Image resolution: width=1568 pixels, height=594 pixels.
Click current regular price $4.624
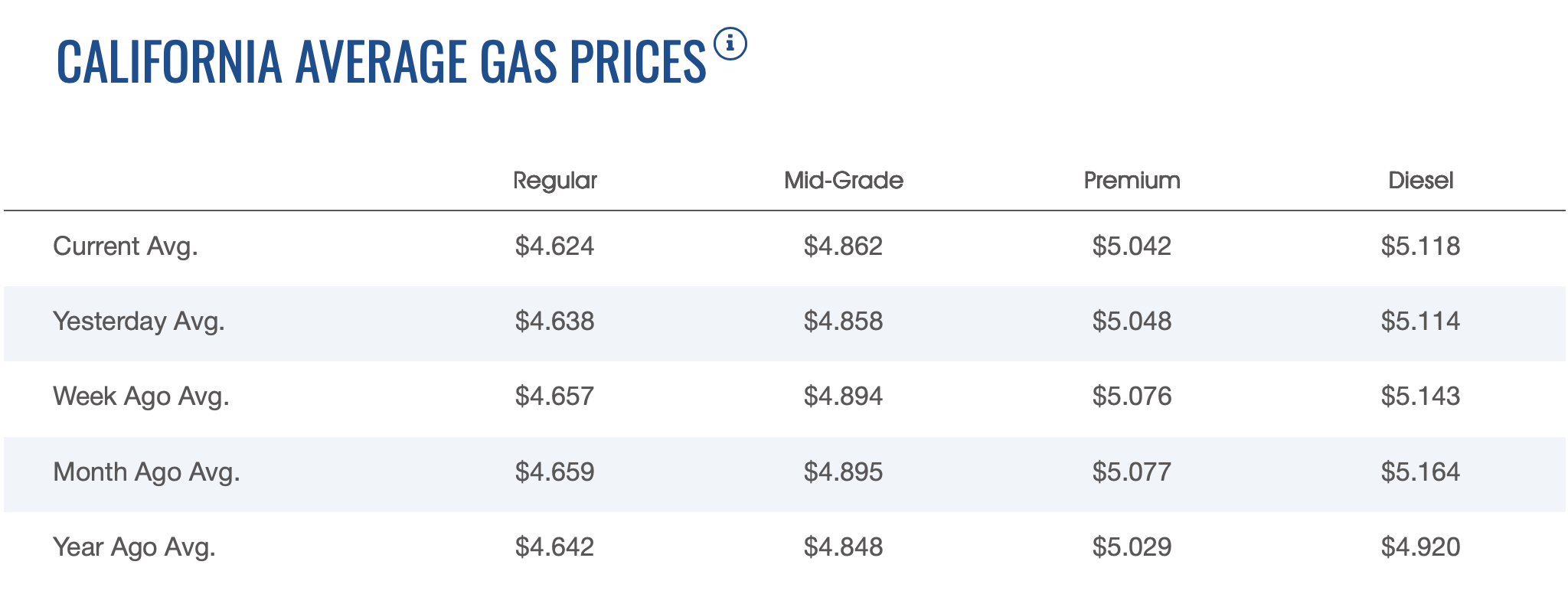[554, 246]
